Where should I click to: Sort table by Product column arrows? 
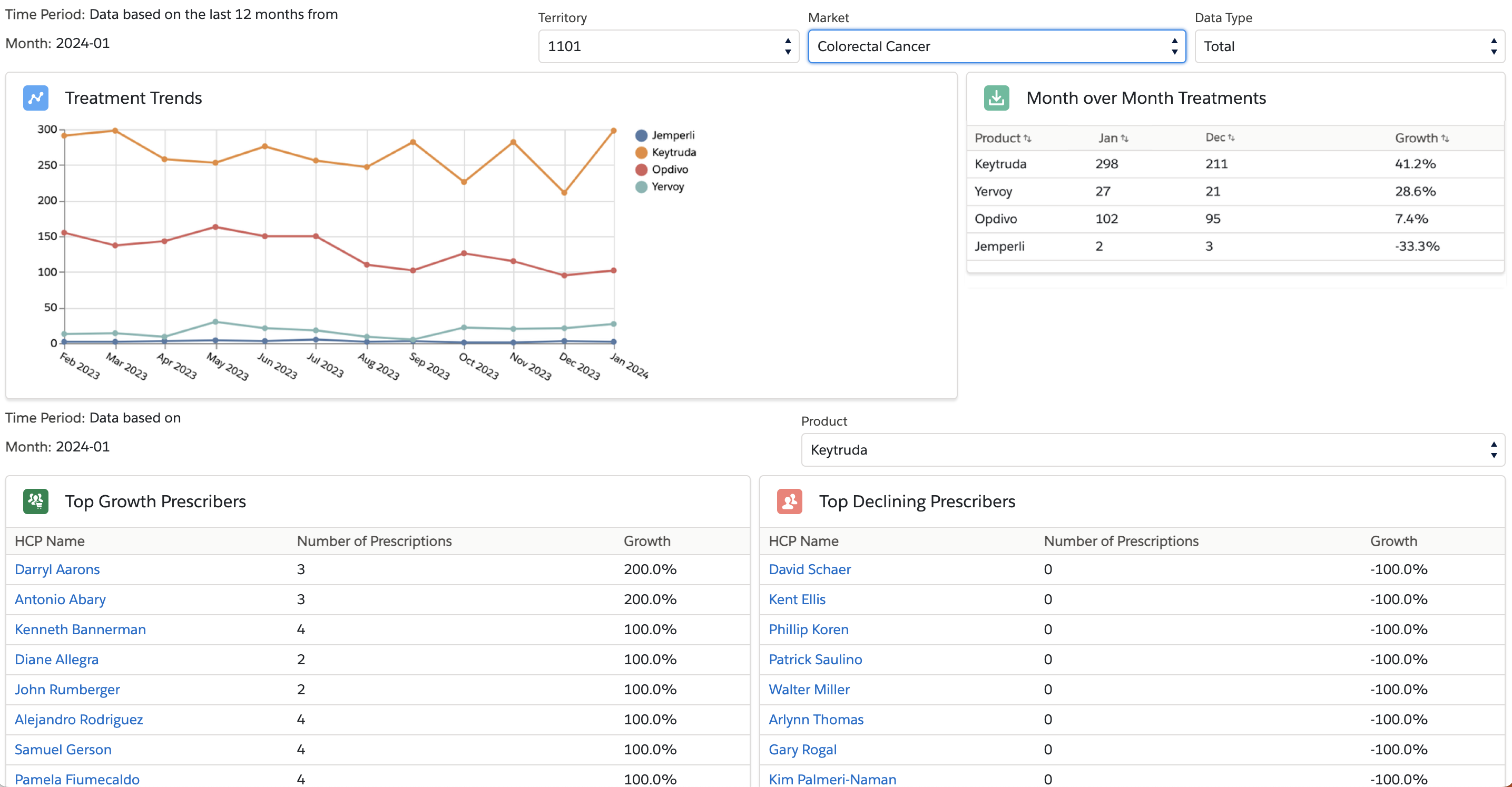1027,139
